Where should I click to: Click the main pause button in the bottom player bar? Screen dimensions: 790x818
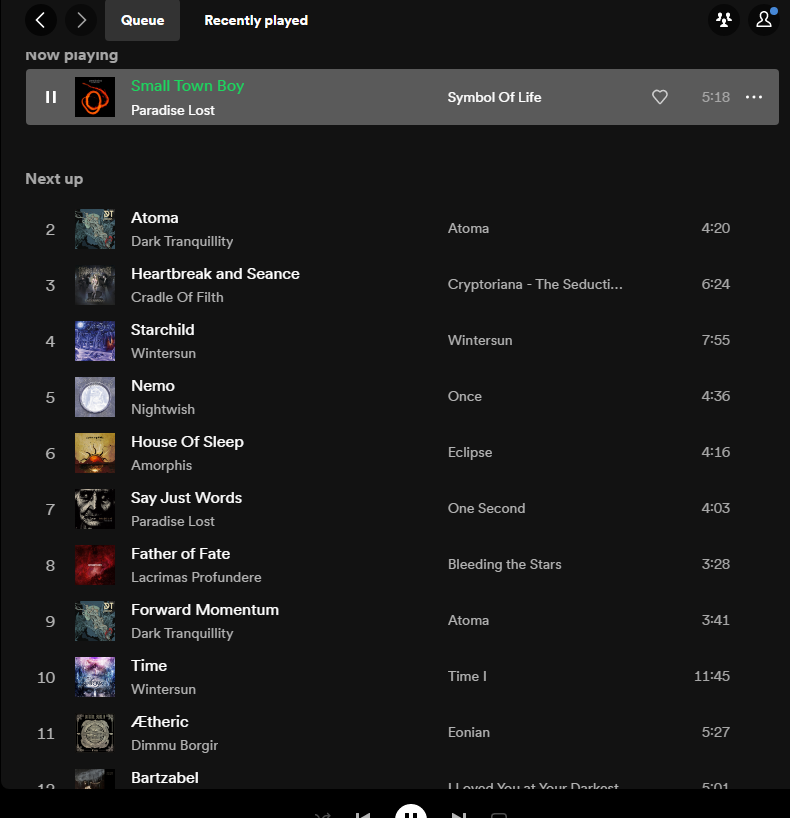tap(411, 811)
